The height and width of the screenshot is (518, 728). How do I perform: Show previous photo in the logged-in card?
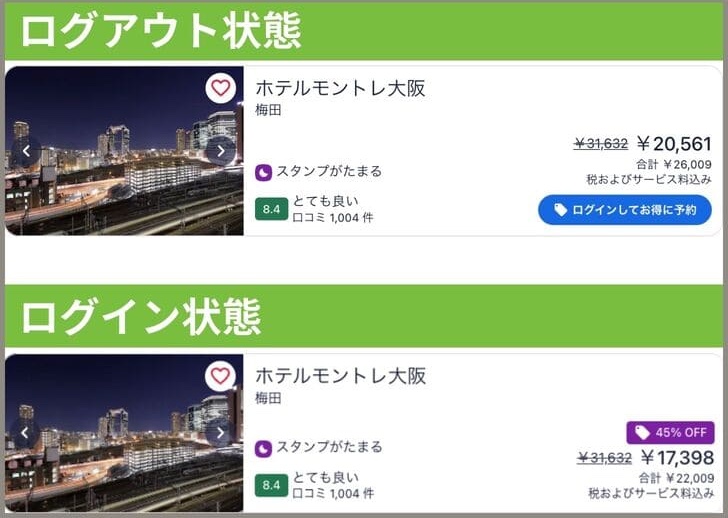pos(27,434)
